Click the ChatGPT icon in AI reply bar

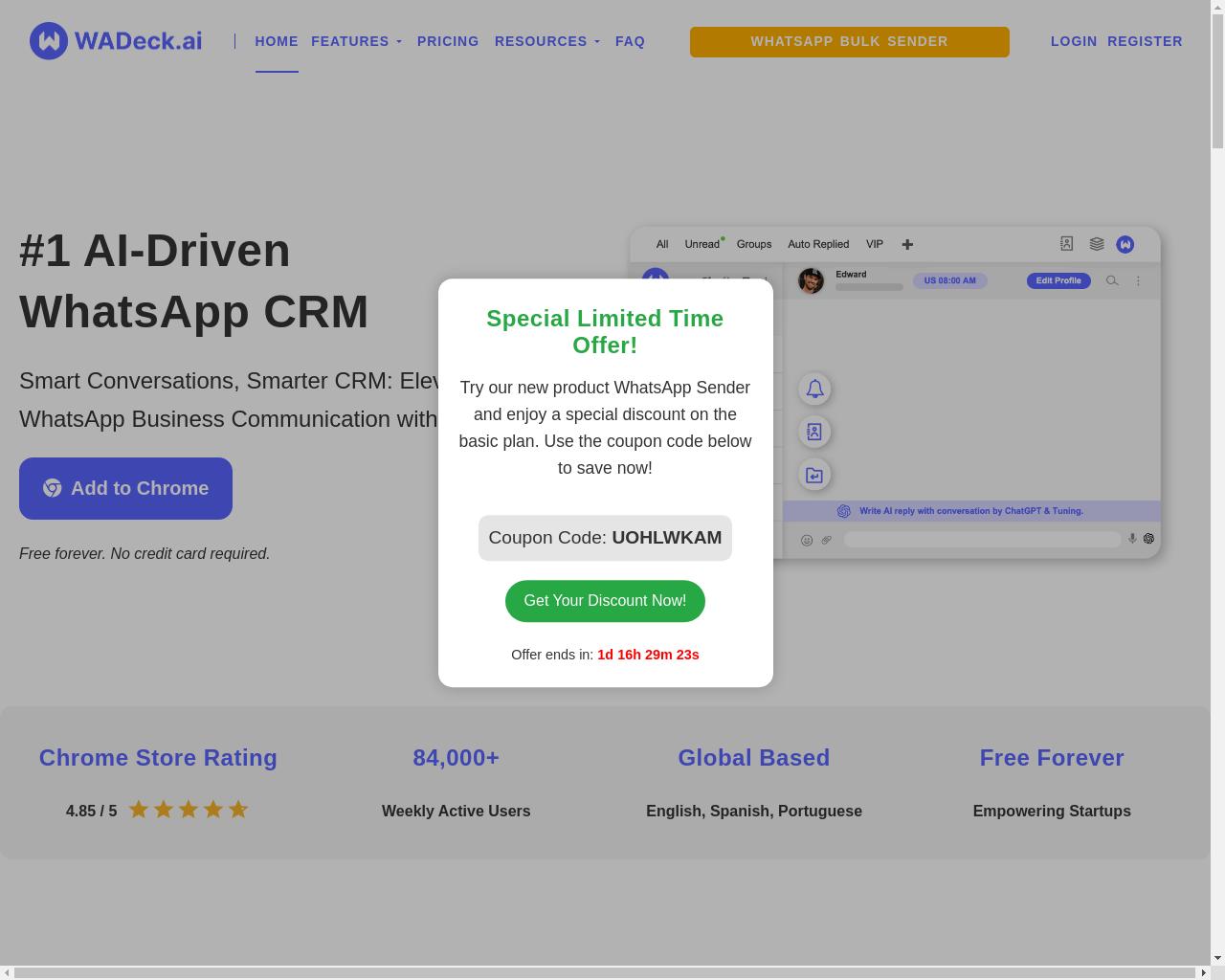click(844, 511)
